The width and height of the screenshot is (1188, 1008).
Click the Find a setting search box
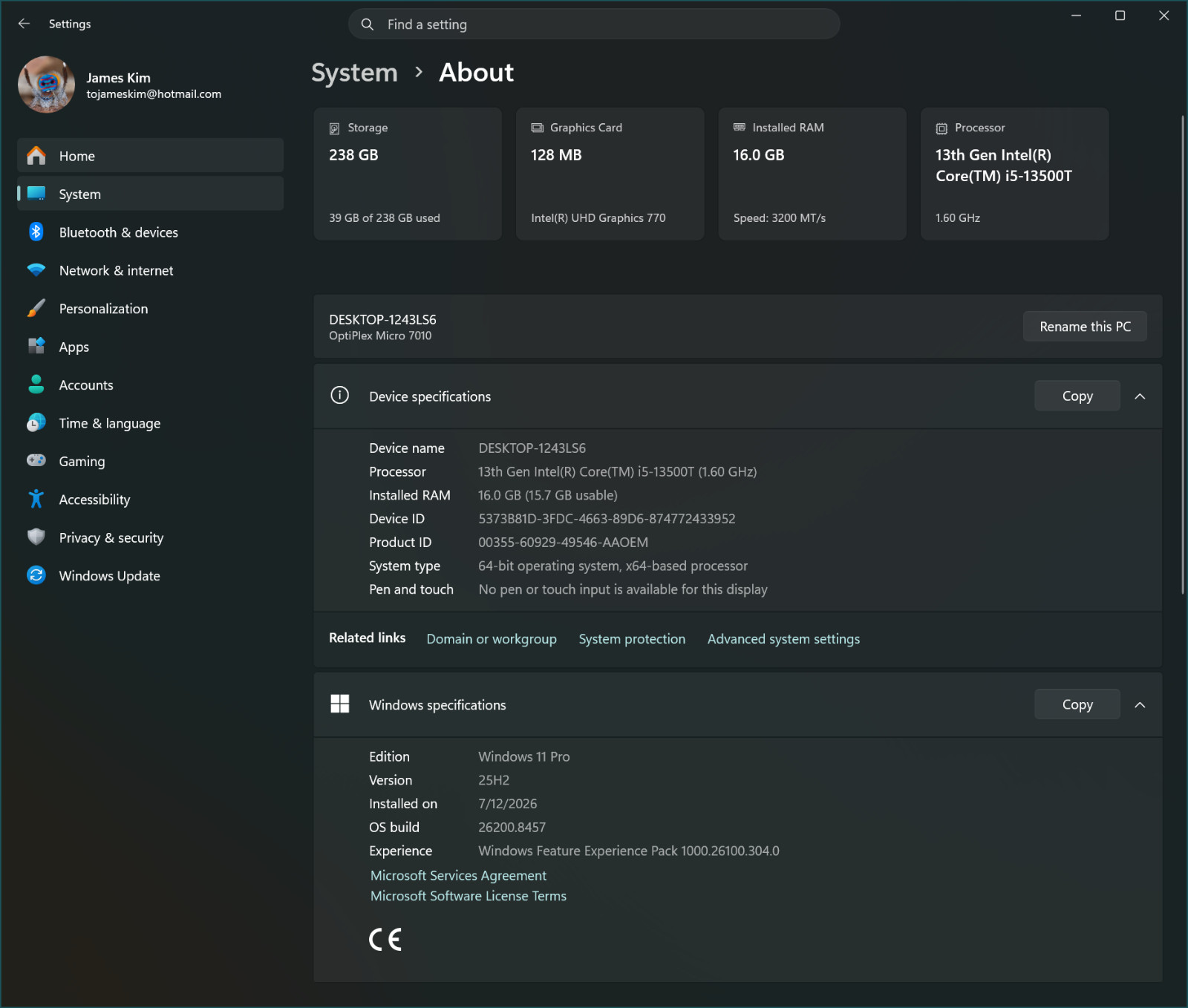pyautogui.click(x=594, y=24)
